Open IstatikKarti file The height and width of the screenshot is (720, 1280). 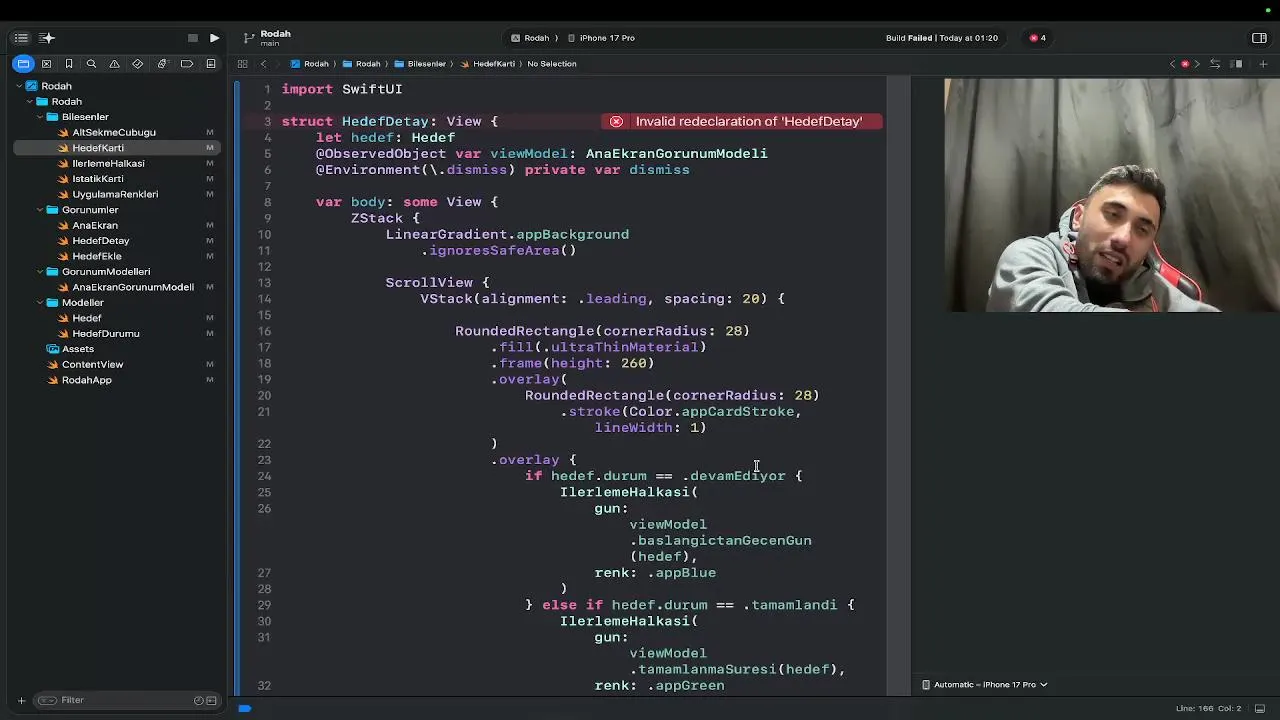point(98,179)
